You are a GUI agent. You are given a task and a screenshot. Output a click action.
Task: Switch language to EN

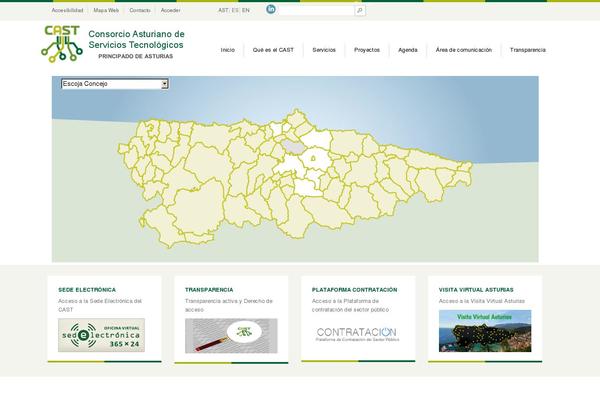pyautogui.click(x=246, y=10)
